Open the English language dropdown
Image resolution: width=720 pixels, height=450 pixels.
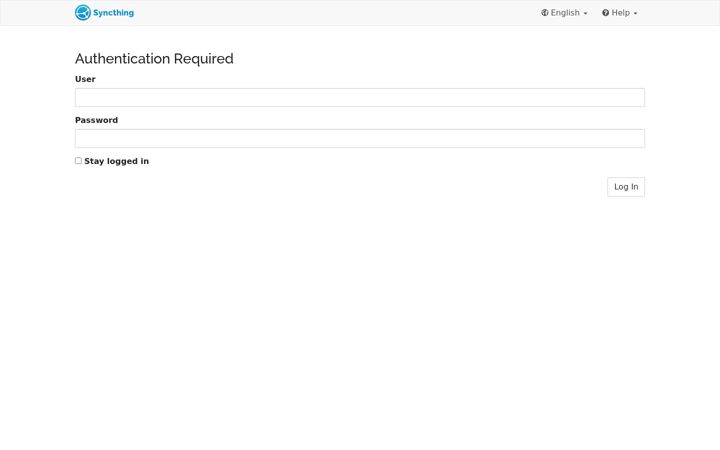point(564,13)
